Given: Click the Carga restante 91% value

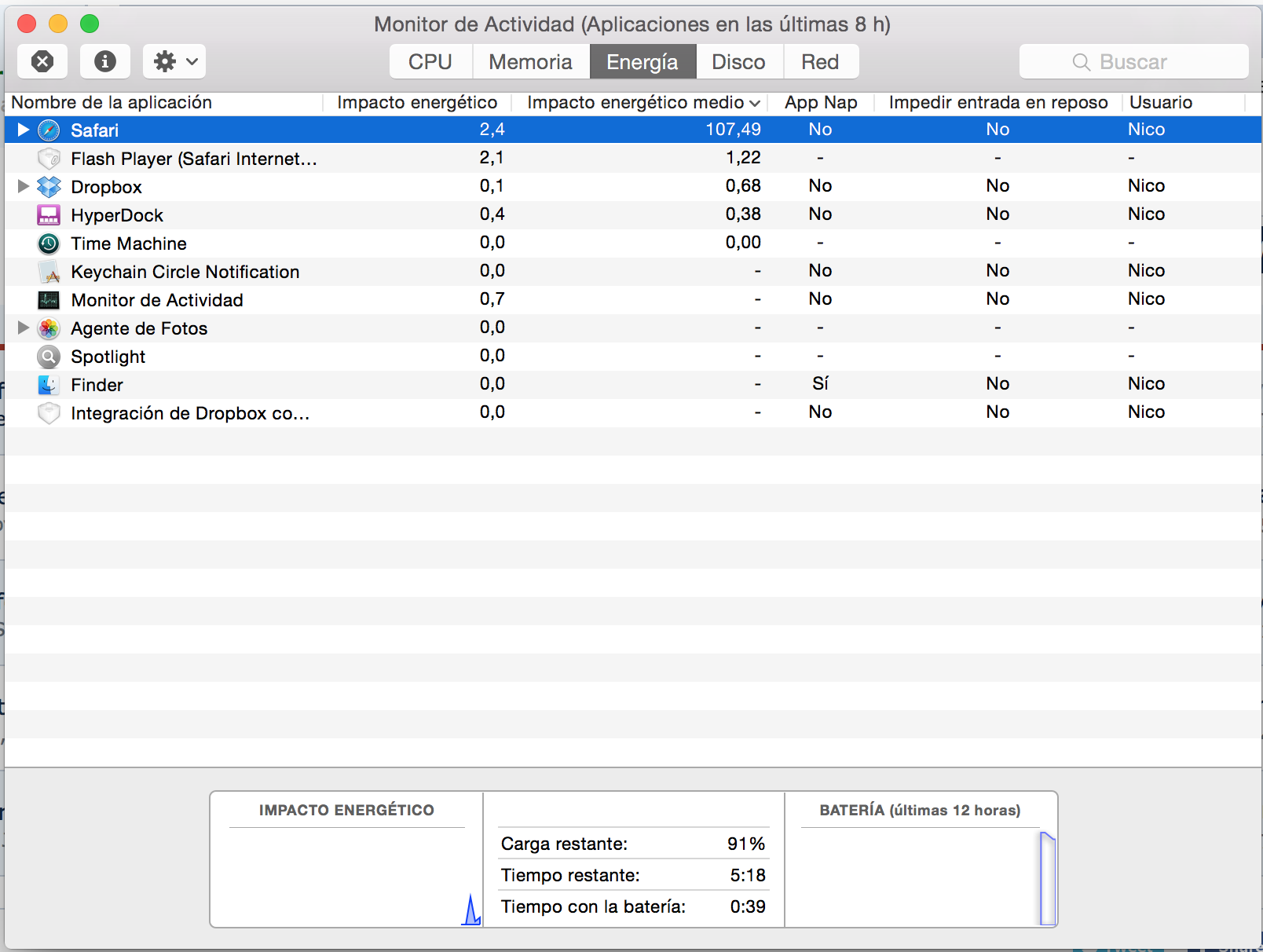Looking at the screenshot, I should [x=746, y=844].
